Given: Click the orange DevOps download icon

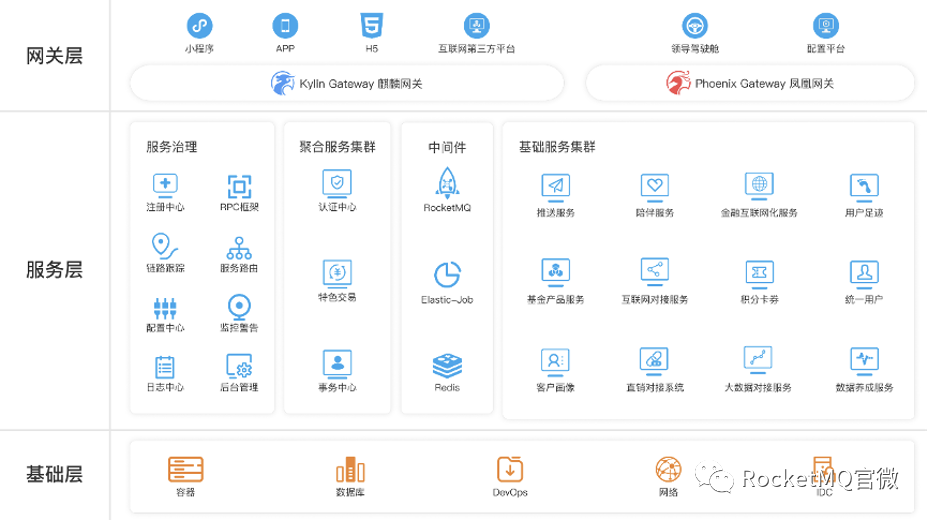Looking at the screenshot, I should pos(510,470).
